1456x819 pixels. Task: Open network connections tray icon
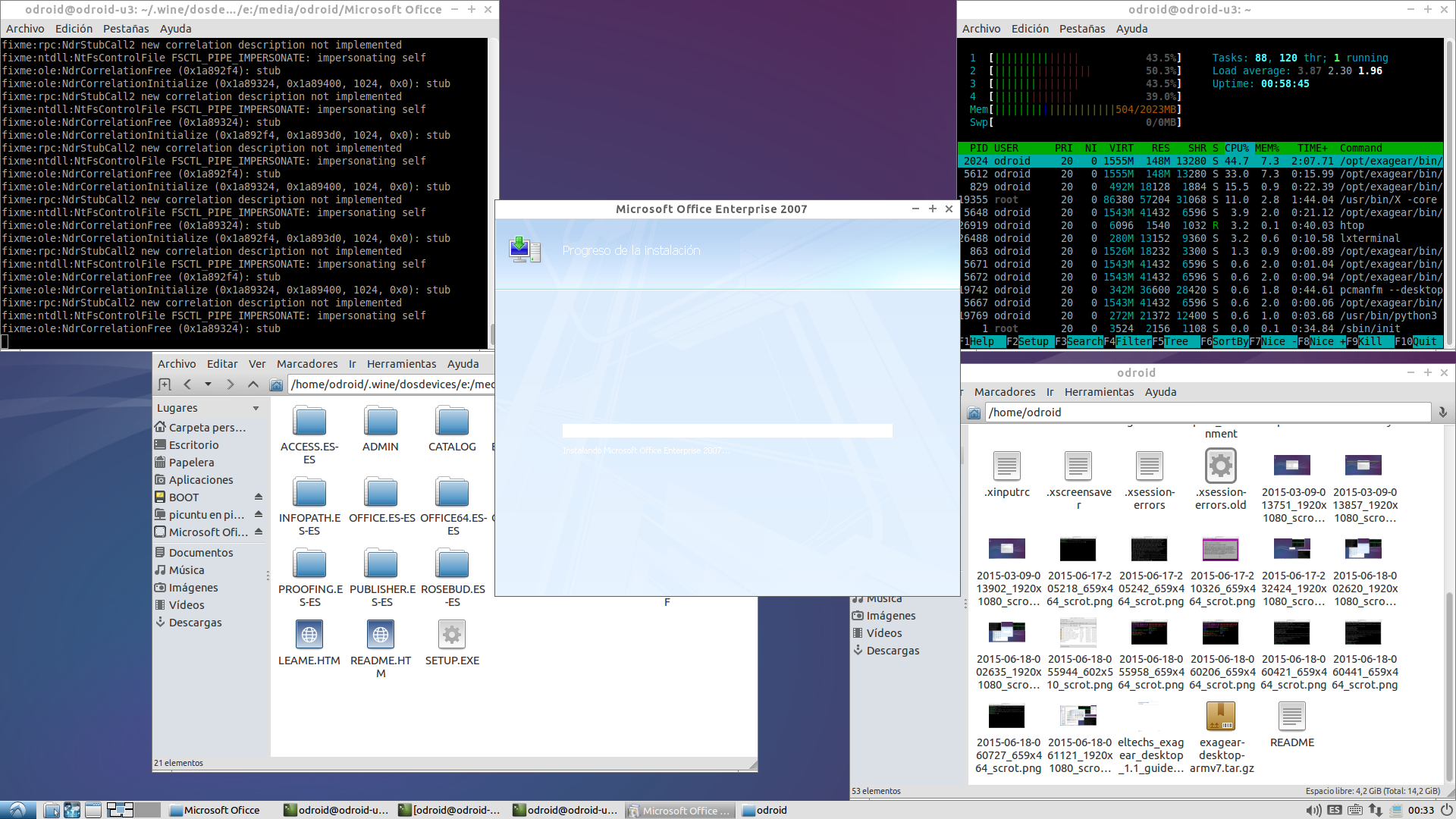1376,810
